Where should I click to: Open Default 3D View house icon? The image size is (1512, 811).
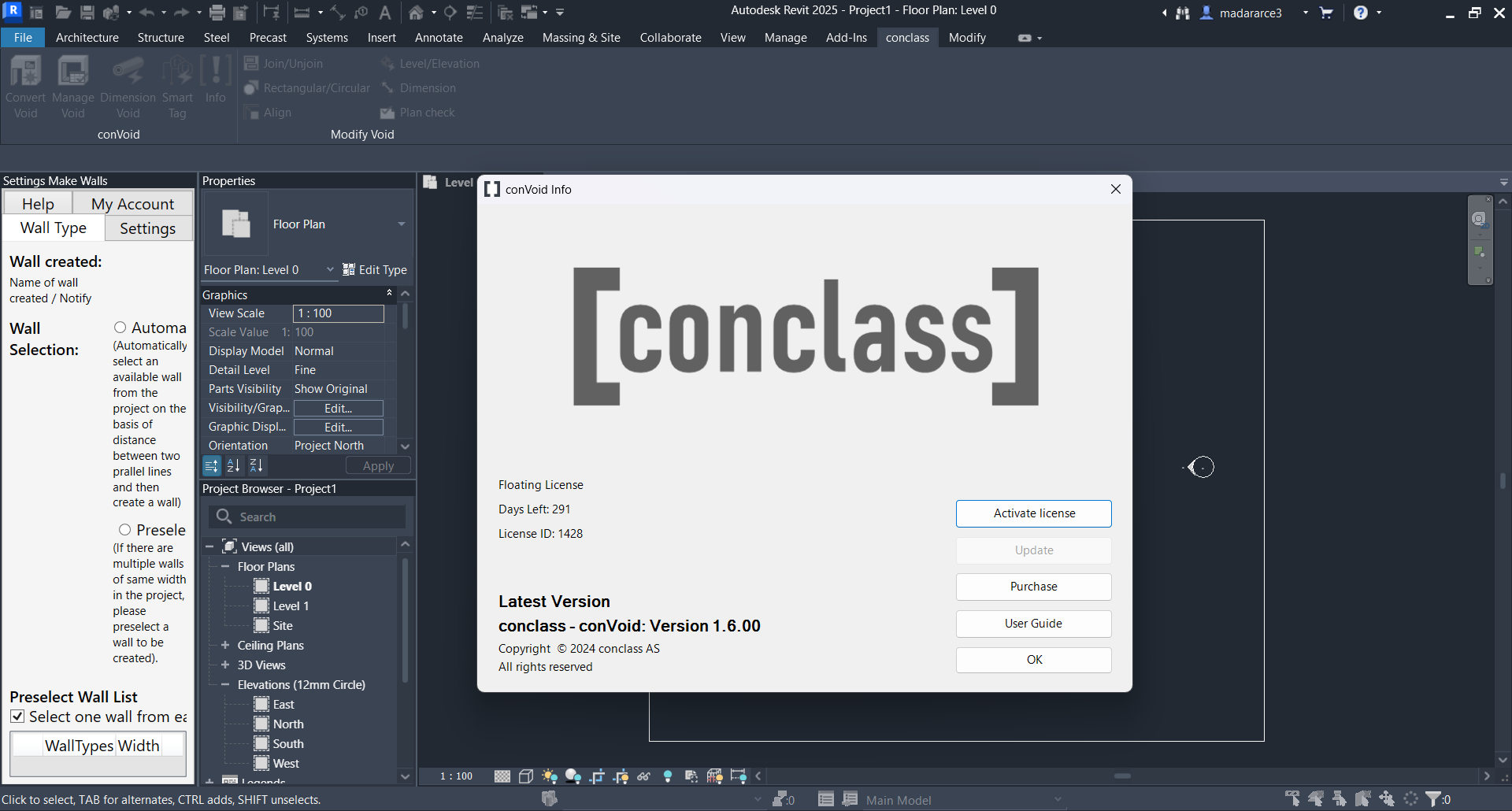pos(416,13)
